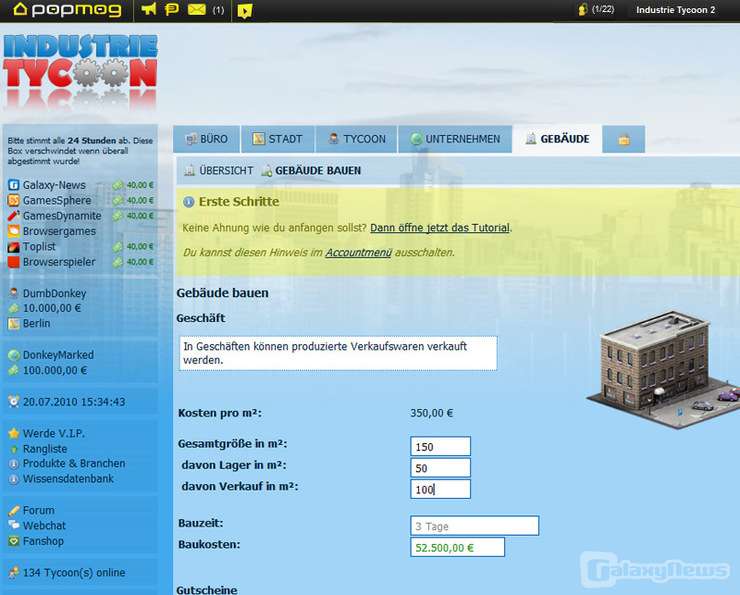Open the Fanshop link

(43, 541)
